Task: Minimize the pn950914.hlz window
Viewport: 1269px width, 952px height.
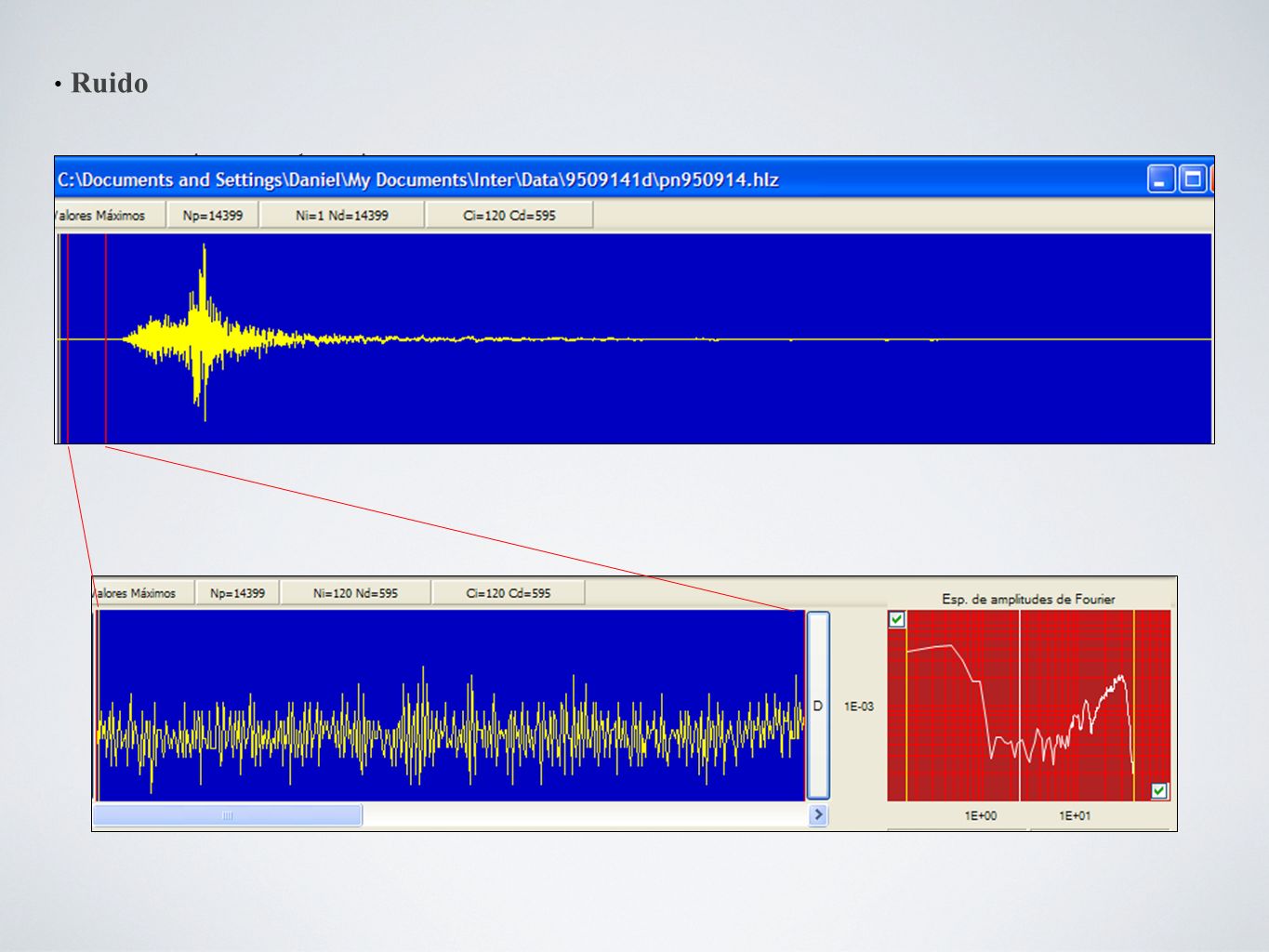Action: pos(1161,178)
